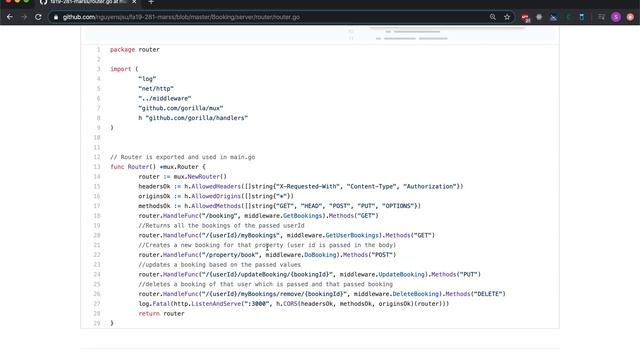Open the purple S profile avatar
The height and width of the screenshot is (360, 640).
[616, 17]
